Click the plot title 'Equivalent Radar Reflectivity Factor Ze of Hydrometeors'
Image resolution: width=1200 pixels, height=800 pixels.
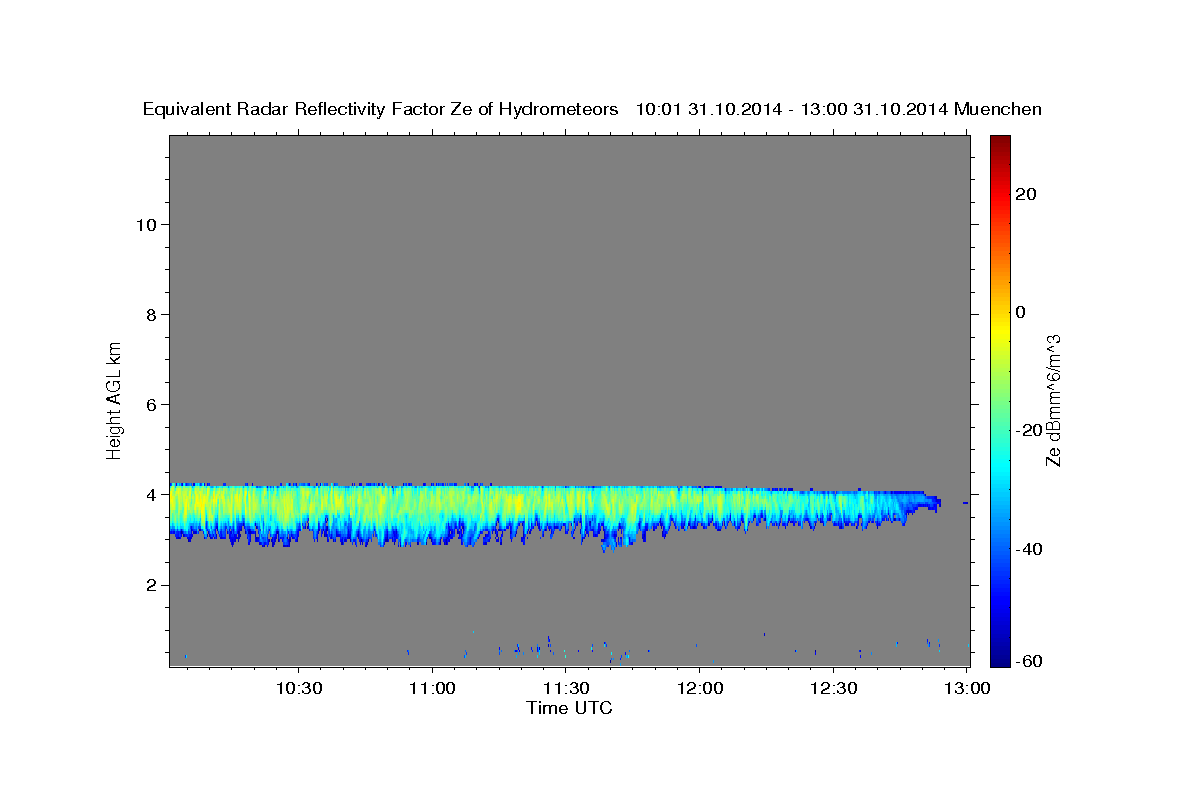380,110
